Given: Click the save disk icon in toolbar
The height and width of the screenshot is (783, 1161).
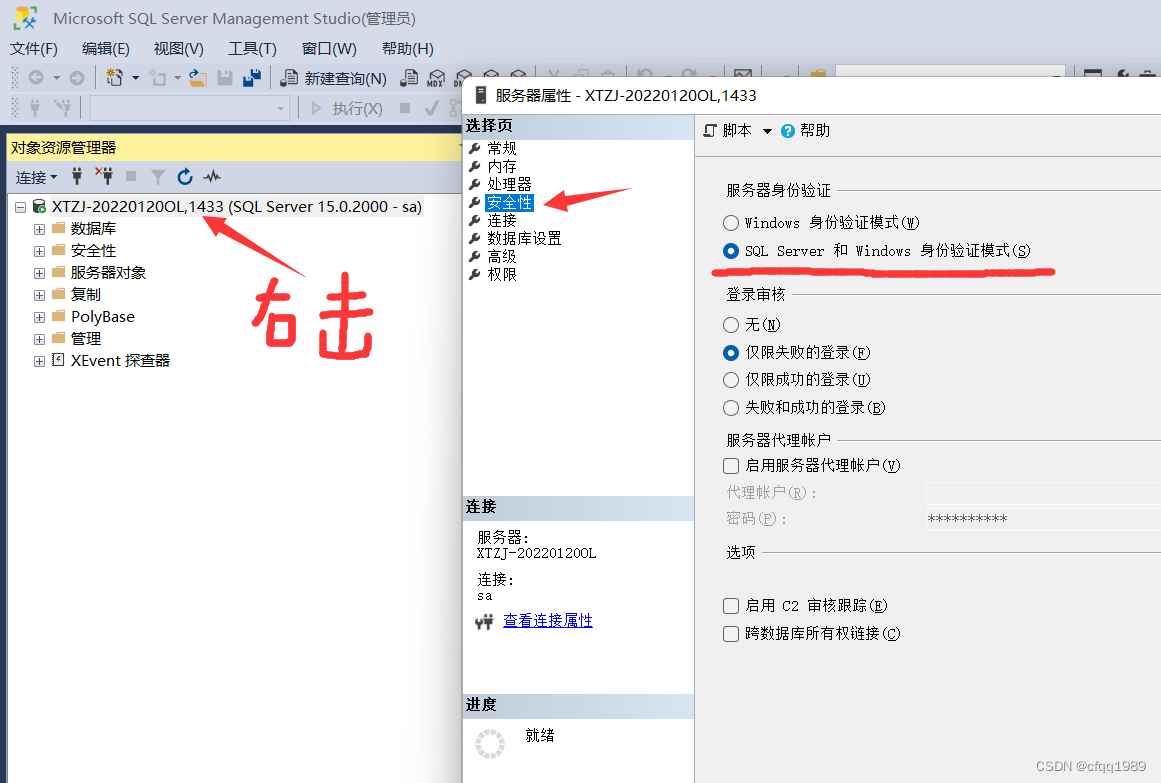Looking at the screenshot, I should coord(225,77).
